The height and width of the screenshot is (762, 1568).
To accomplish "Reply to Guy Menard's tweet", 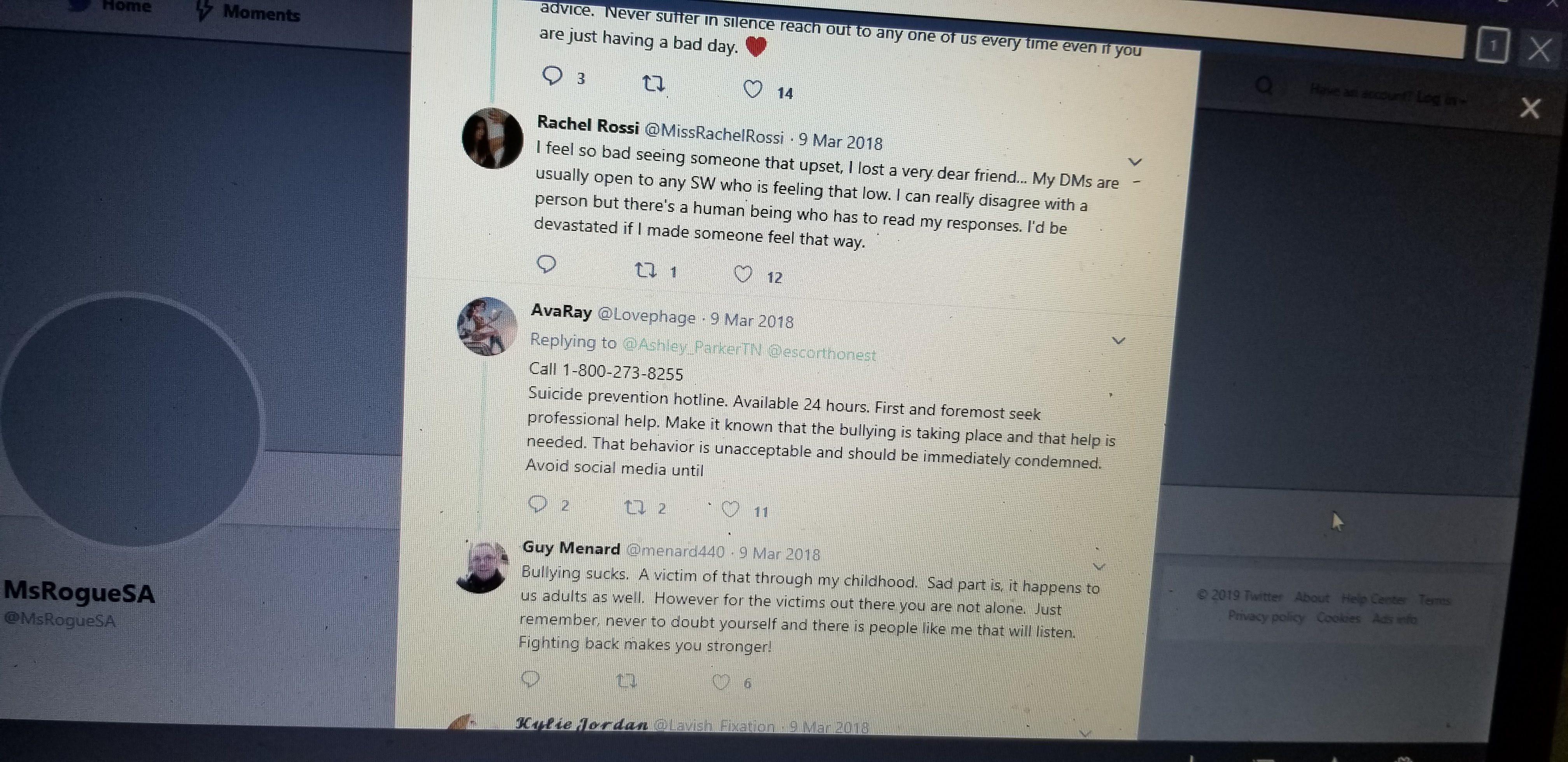I will click(530, 679).
